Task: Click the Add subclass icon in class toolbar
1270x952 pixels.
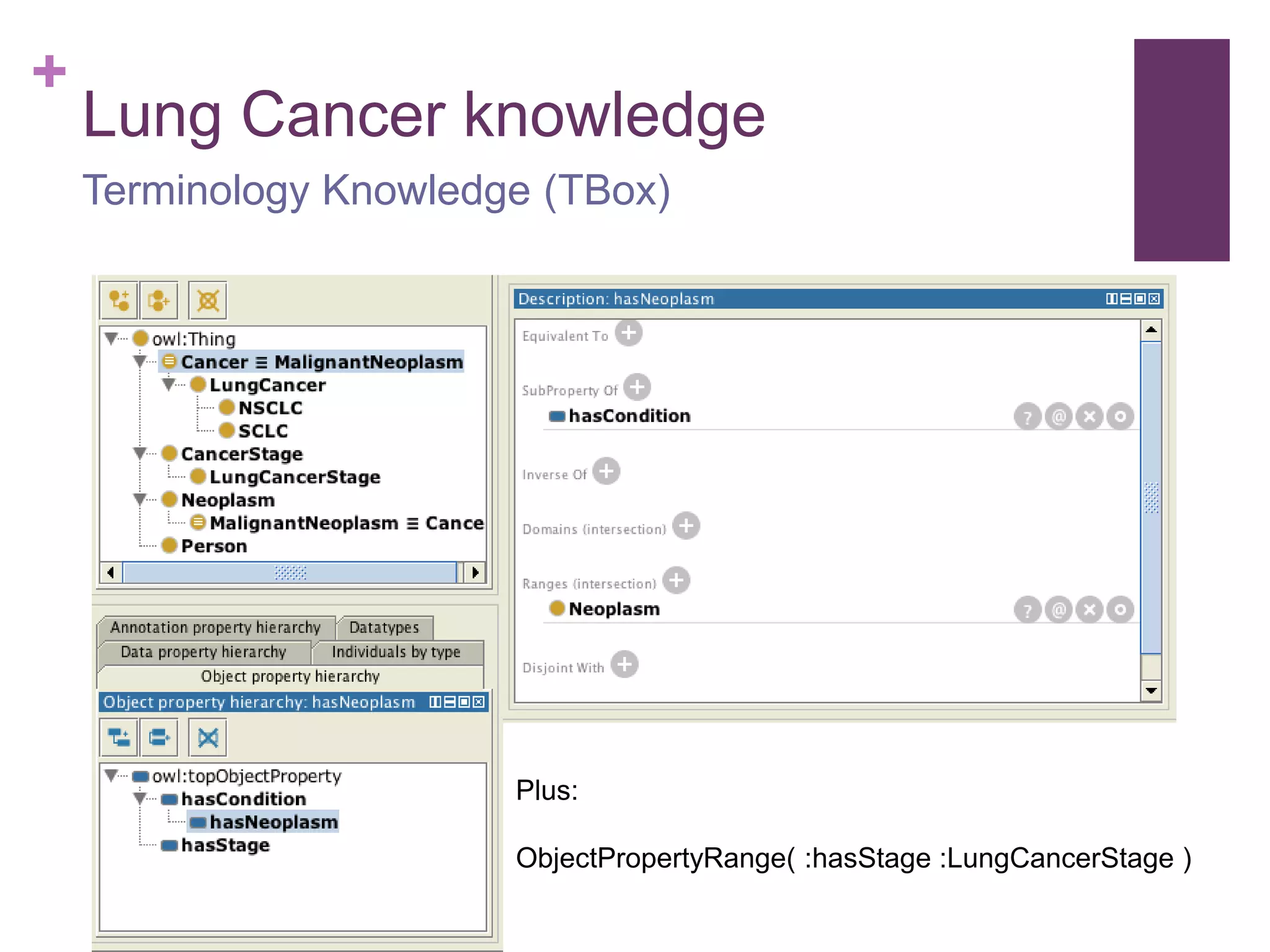Action: point(118,301)
